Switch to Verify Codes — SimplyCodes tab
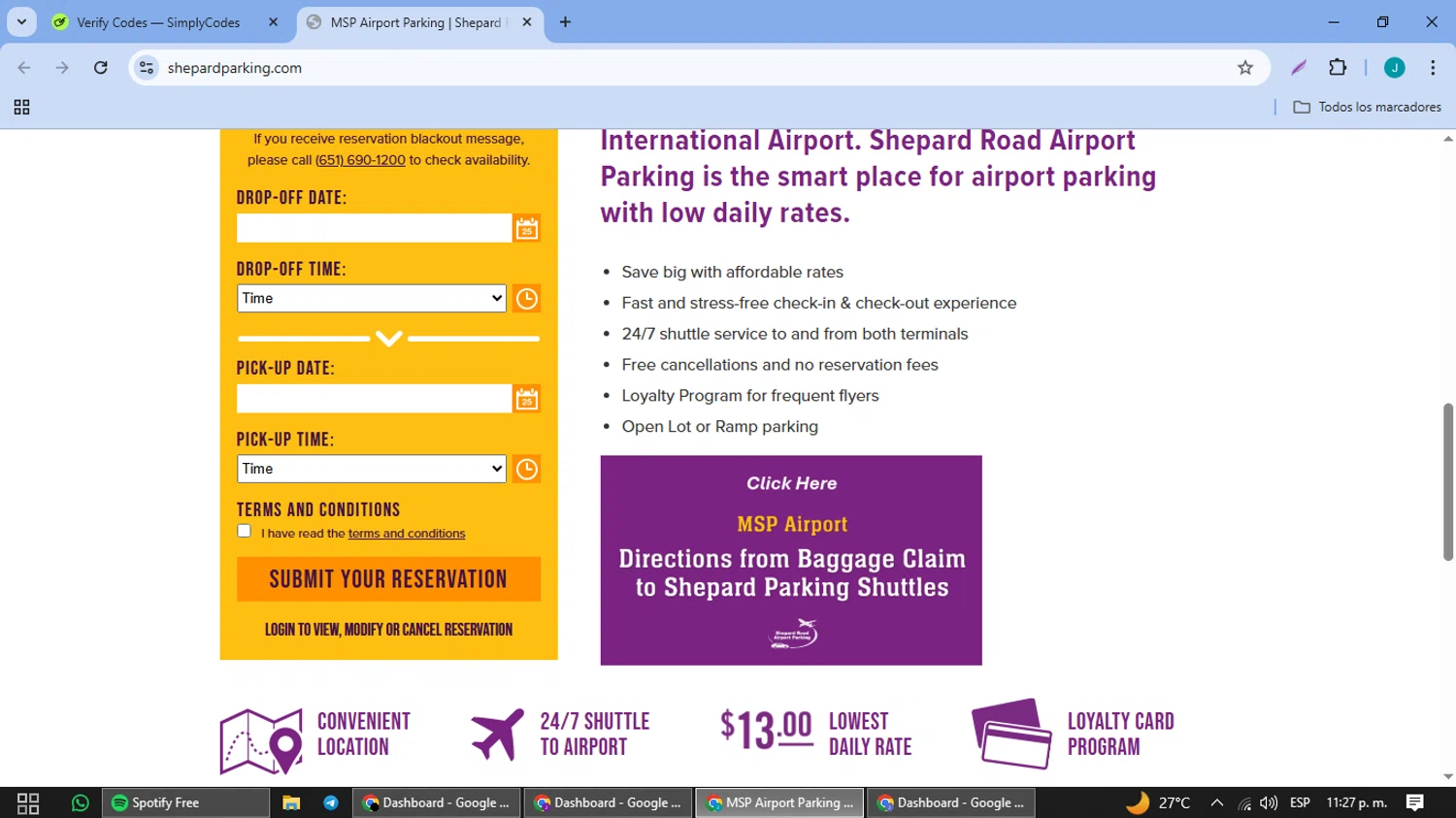Screen dimensions: 1456x818 tap(166, 22)
